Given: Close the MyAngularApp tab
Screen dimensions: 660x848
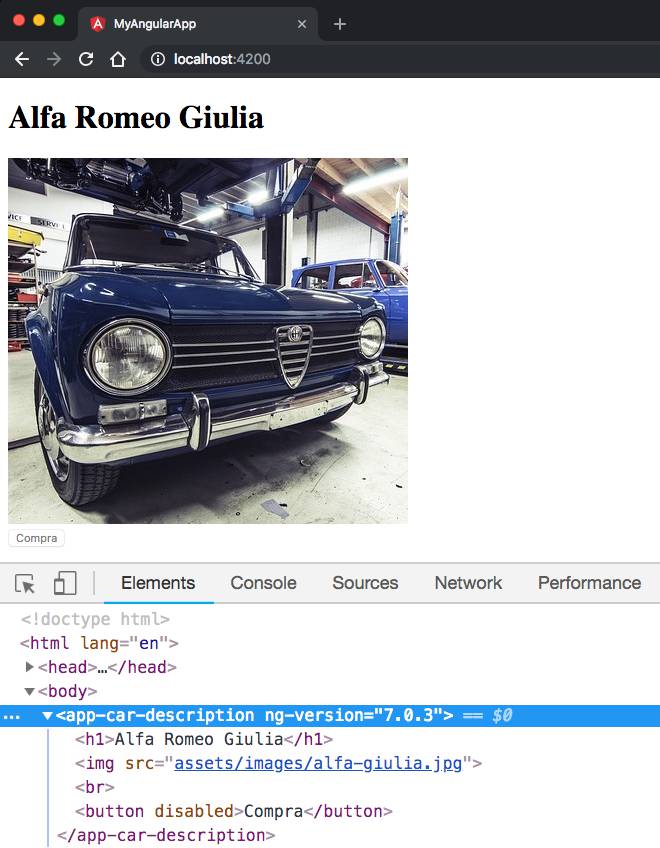Looking at the screenshot, I should [x=302, y=23].
